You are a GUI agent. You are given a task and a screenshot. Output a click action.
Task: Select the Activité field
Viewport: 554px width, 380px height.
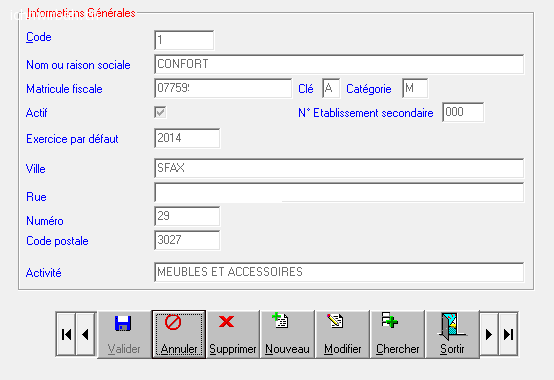pos(339,272)
